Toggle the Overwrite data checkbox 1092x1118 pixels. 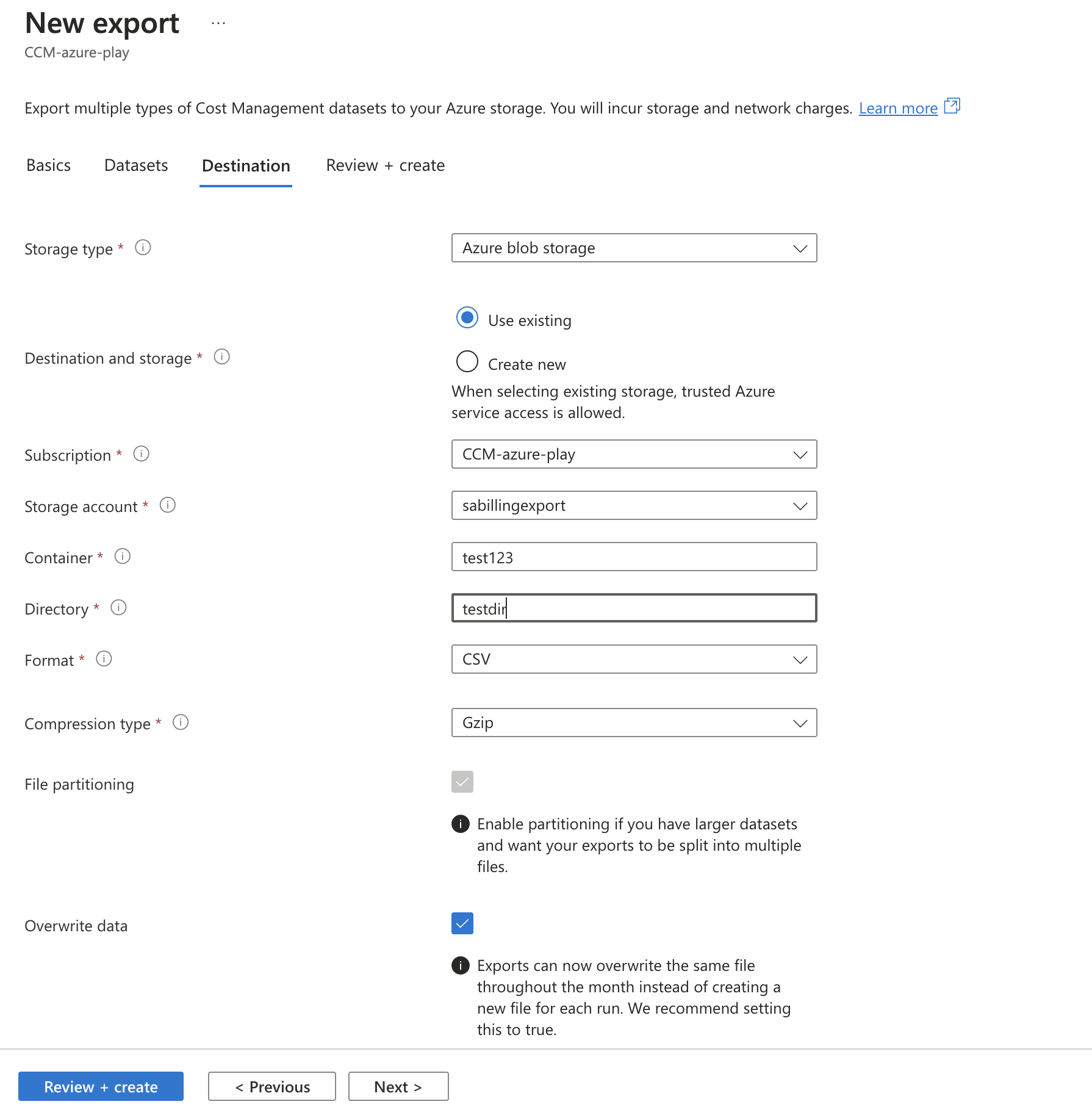pyautogui.click(x=462, y=923)
